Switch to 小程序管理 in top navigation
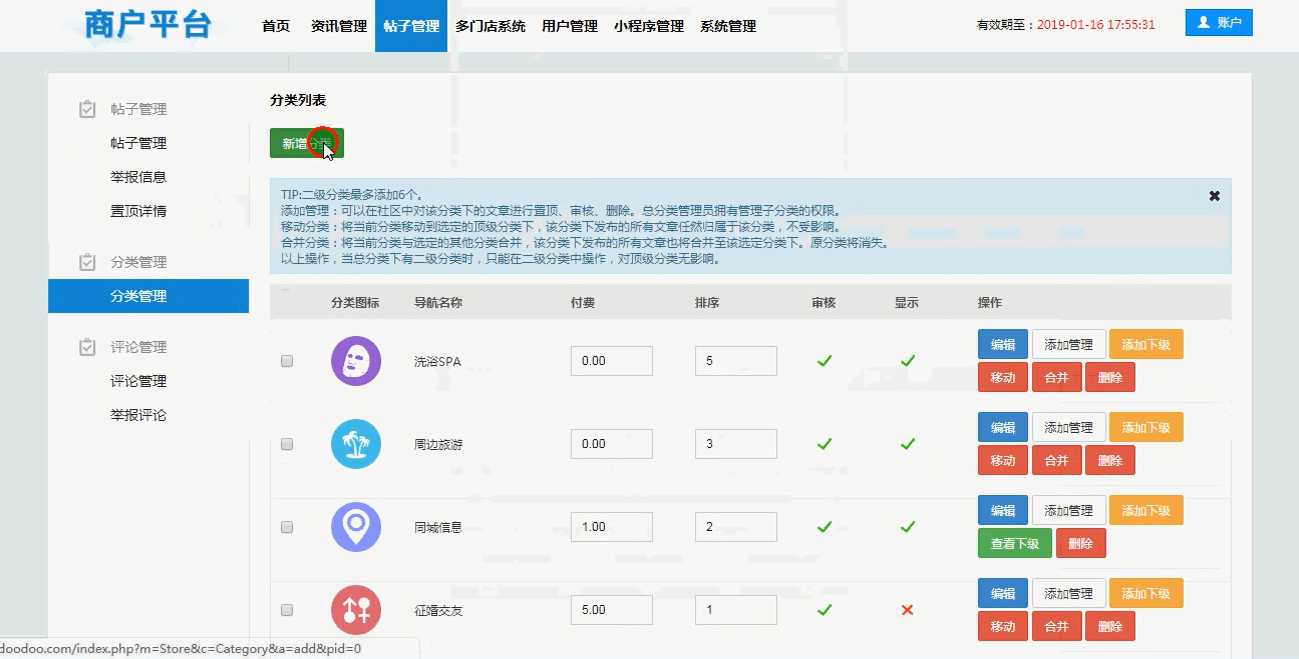Image resolution: width=1299 pixels, height=659 pixels. 649,26
